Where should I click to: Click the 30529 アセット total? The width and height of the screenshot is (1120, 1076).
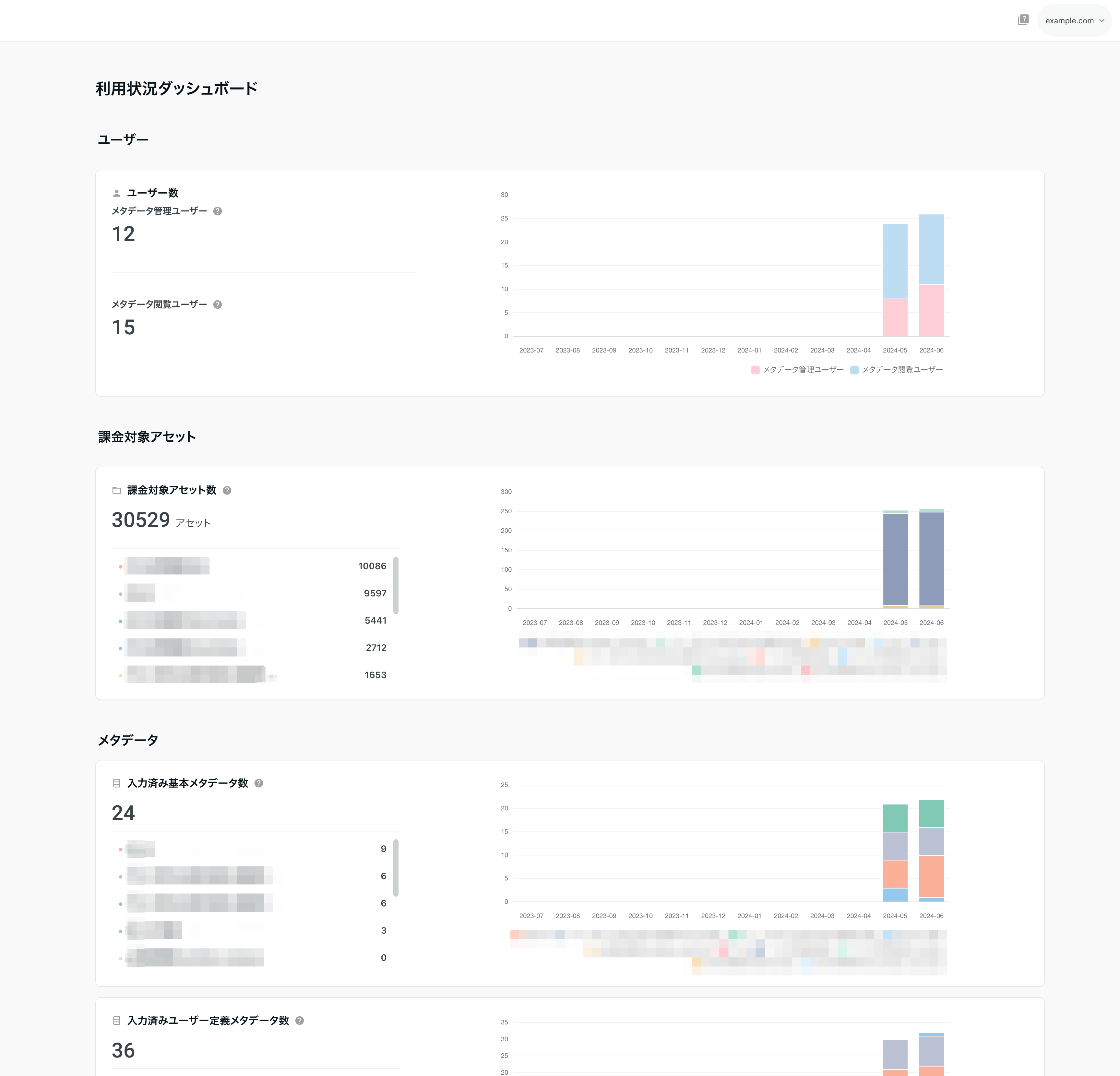click(141, 520)
